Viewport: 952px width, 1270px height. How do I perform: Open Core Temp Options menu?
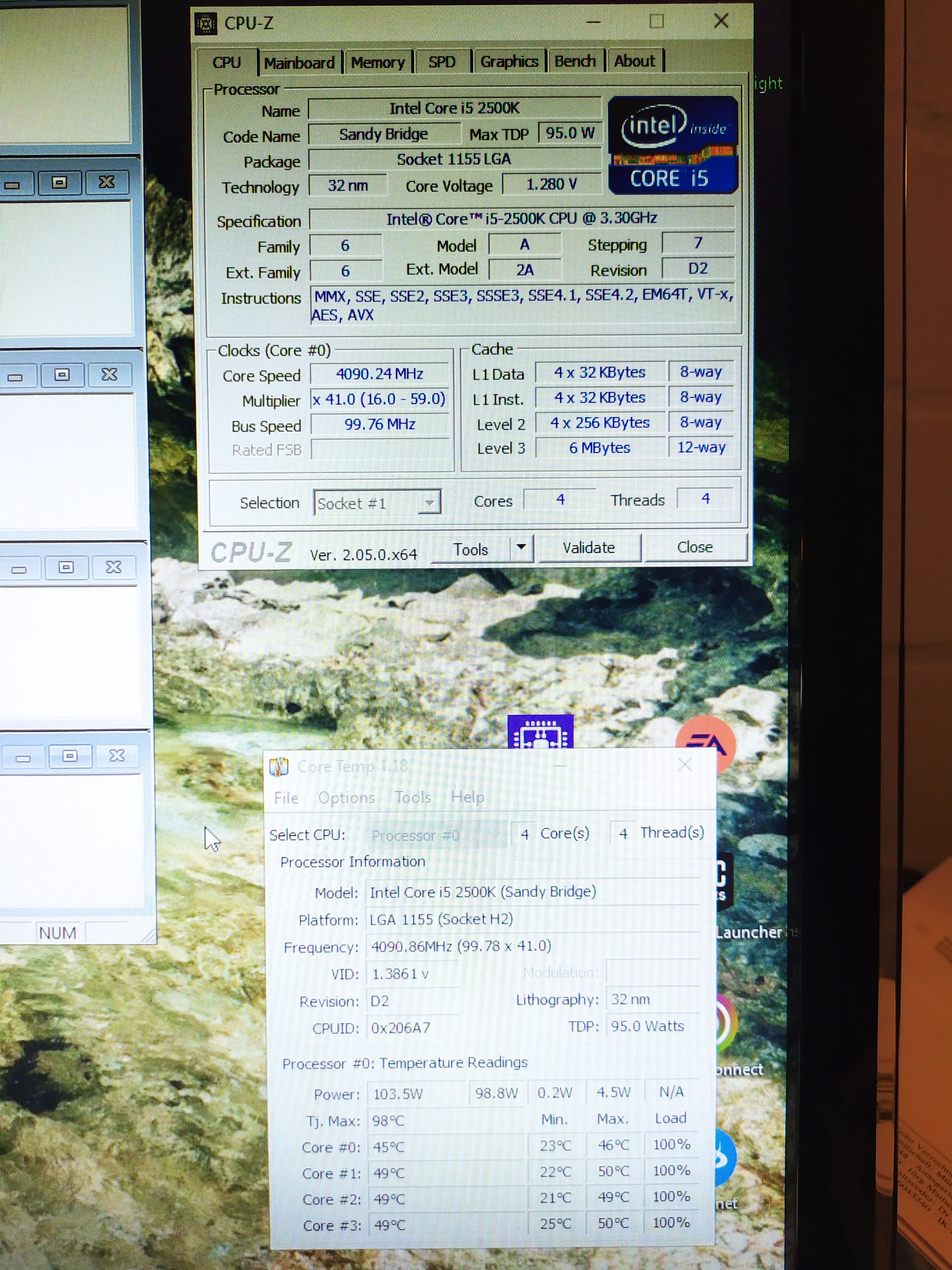[x=346, y=798]
